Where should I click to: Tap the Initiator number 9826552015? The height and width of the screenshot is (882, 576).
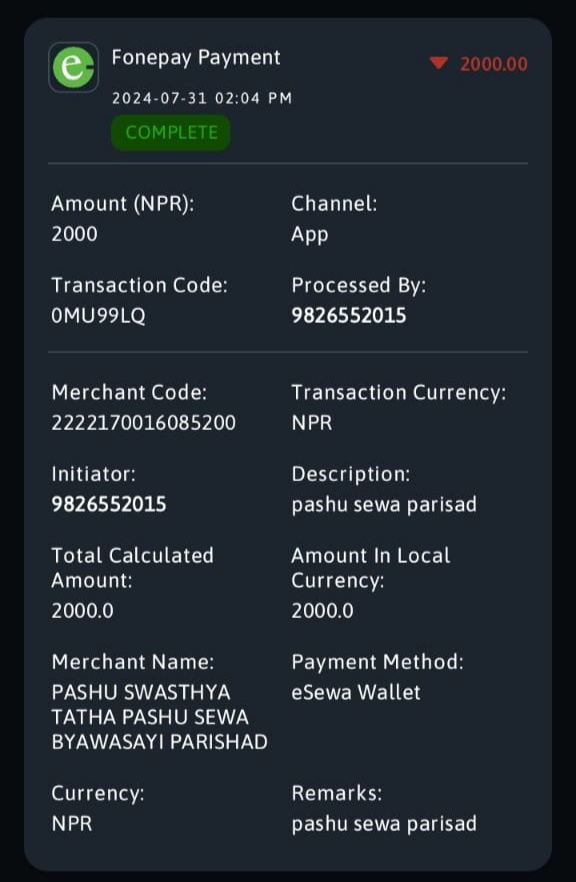click(109, 504)
